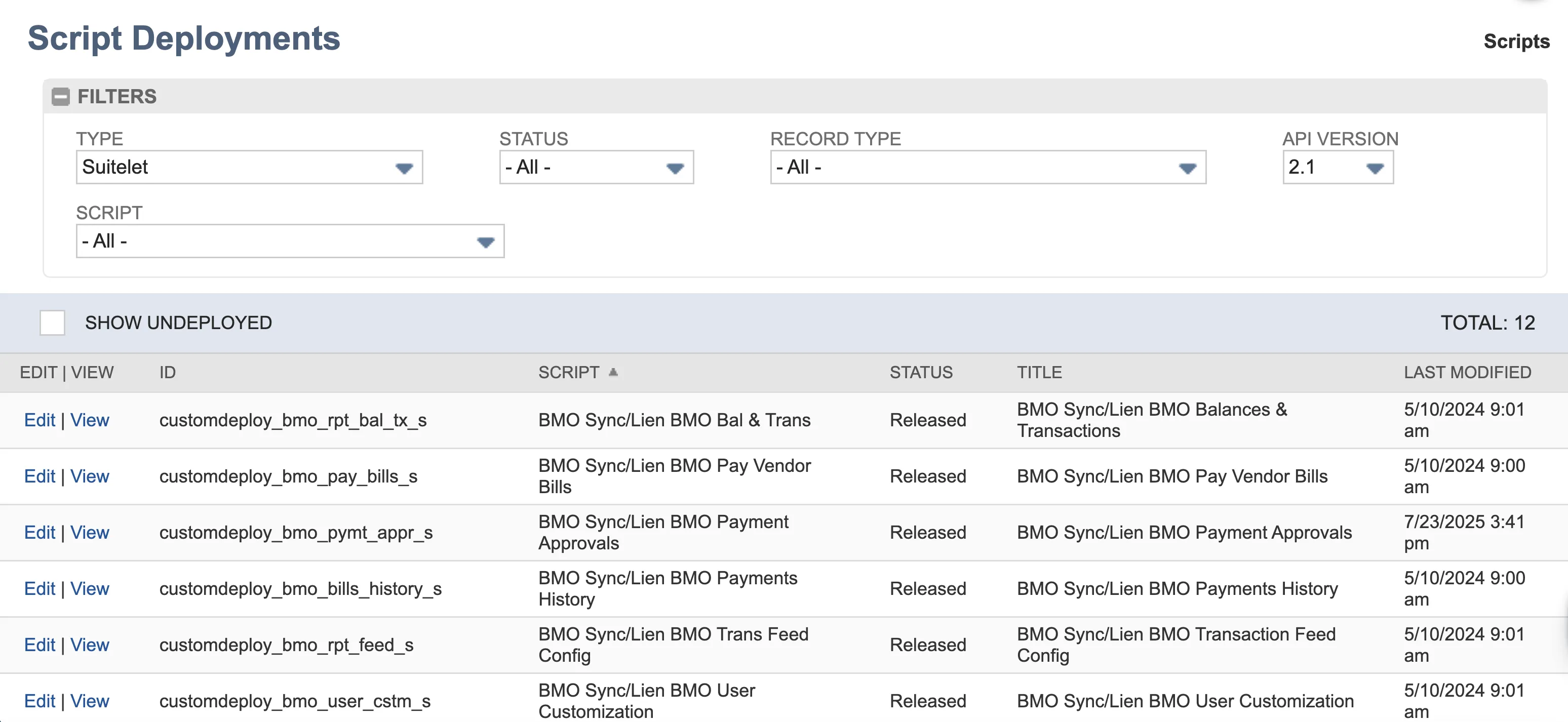Click script name BMO Sync/Lien BMO Payments History

click(x=668, y=589)
